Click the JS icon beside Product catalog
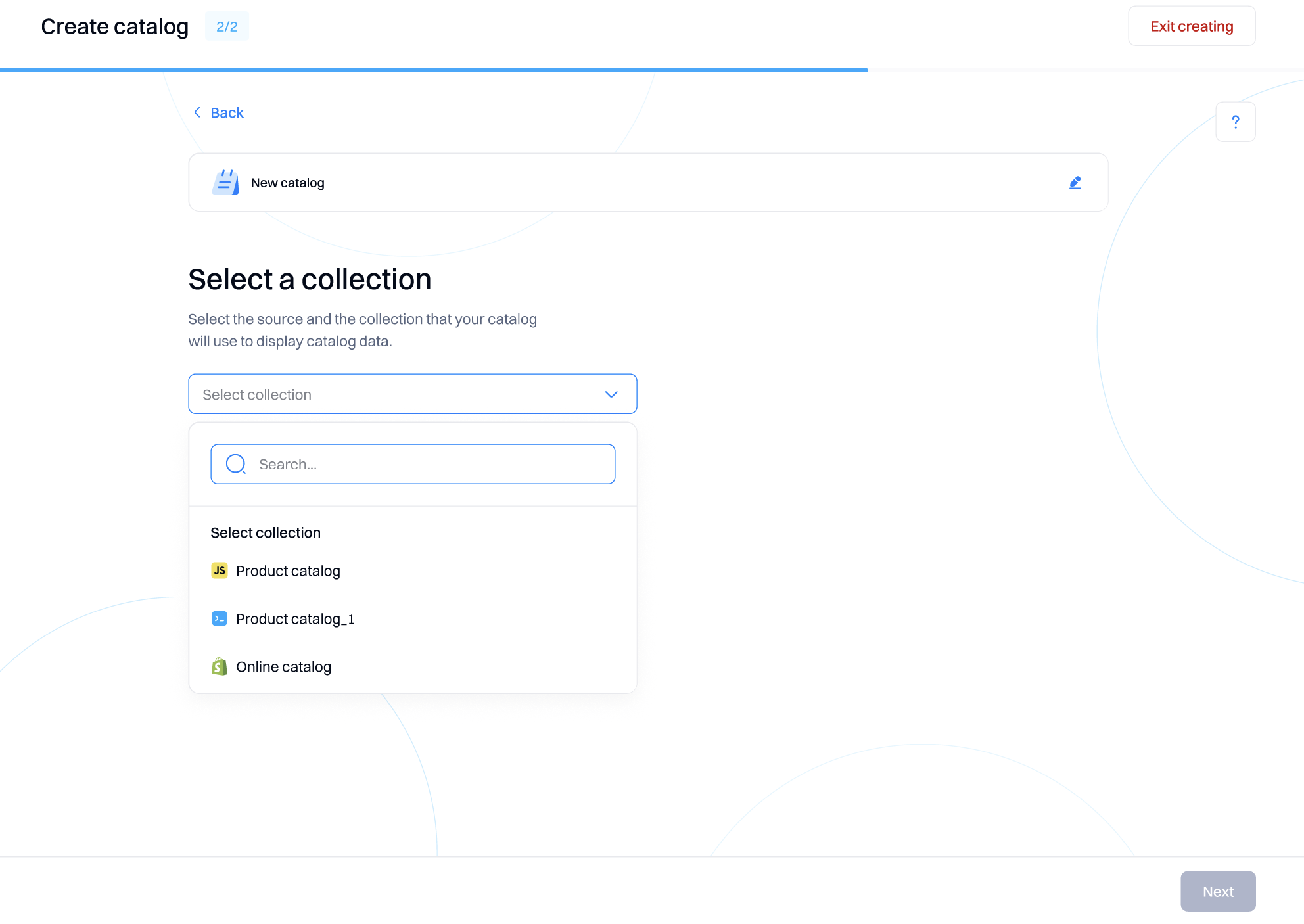The width and height of the screenshot is (1304, 924). [x=220, y=570]
